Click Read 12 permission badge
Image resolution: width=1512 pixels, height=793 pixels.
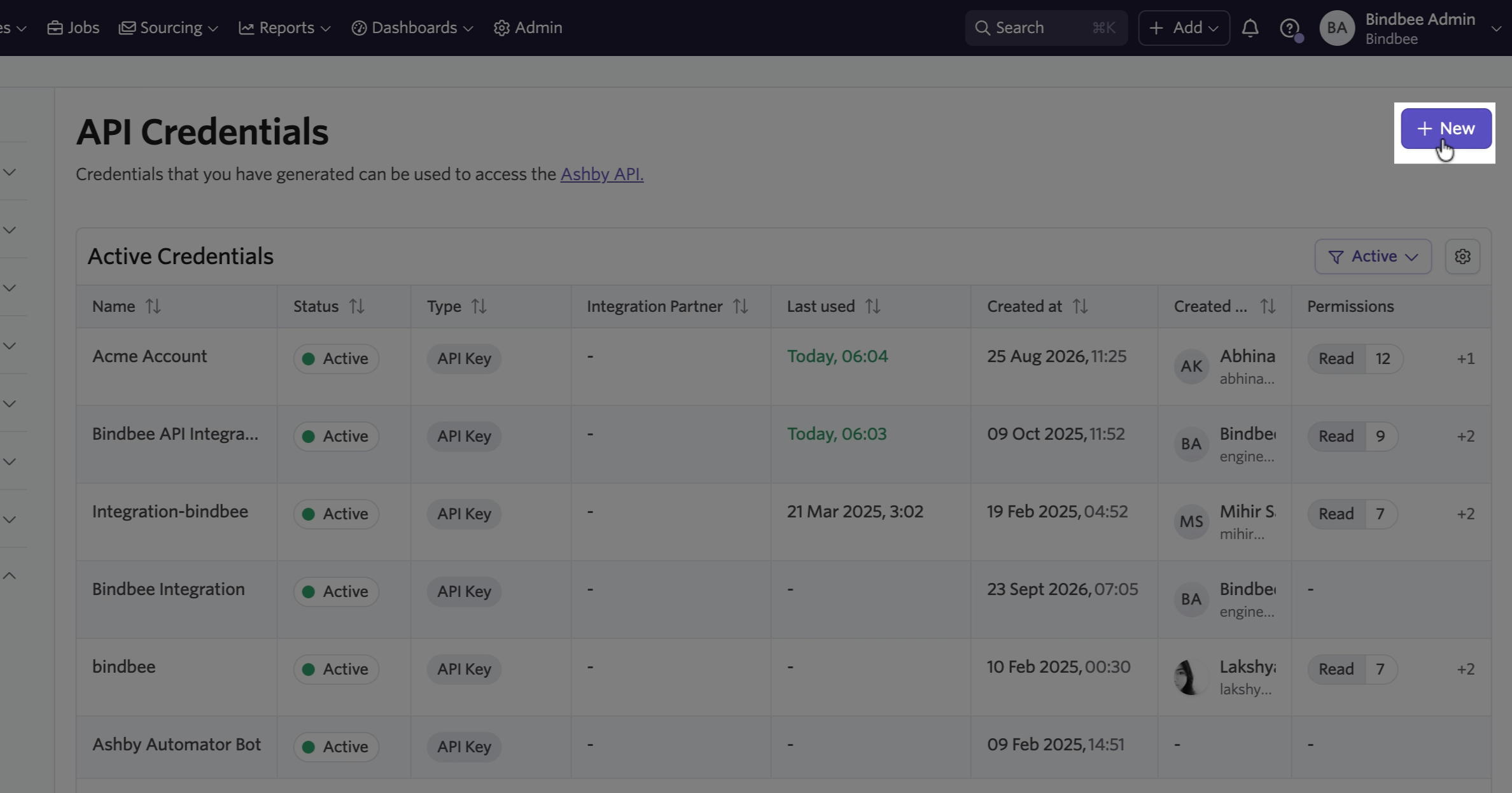[1355, 358]
